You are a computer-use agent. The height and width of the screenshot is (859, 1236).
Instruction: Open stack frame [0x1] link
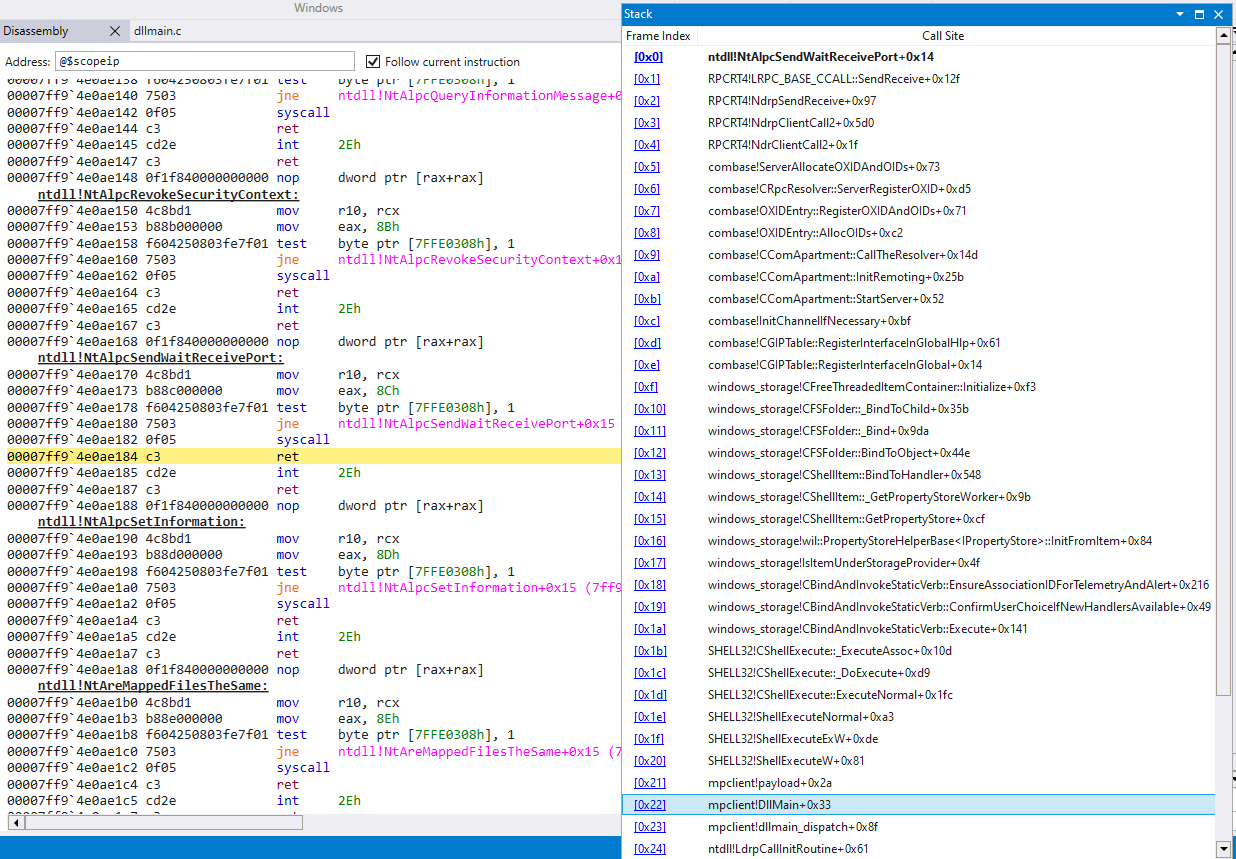tap(647, 79)
